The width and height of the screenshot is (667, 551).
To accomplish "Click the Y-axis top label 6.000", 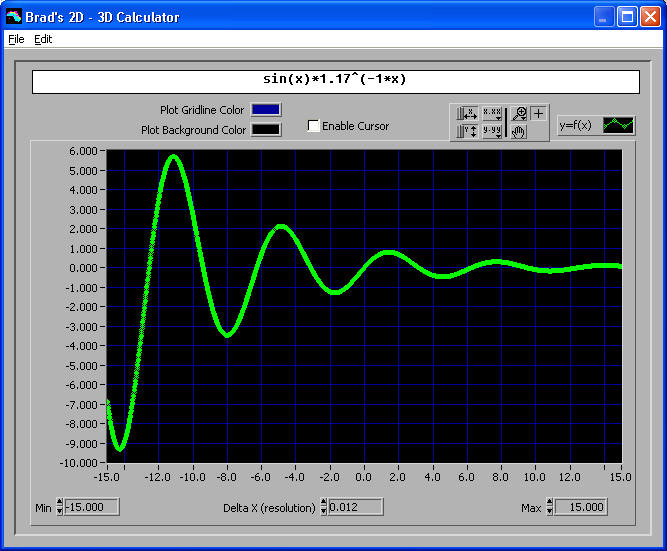I will point(83,151).
